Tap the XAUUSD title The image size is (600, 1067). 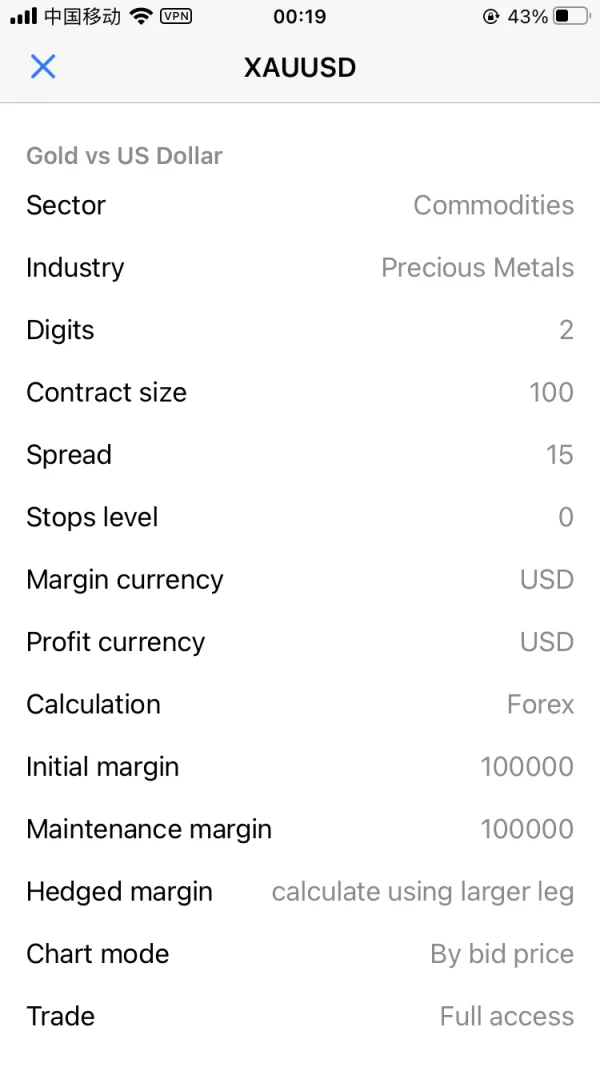pos(300,67)
